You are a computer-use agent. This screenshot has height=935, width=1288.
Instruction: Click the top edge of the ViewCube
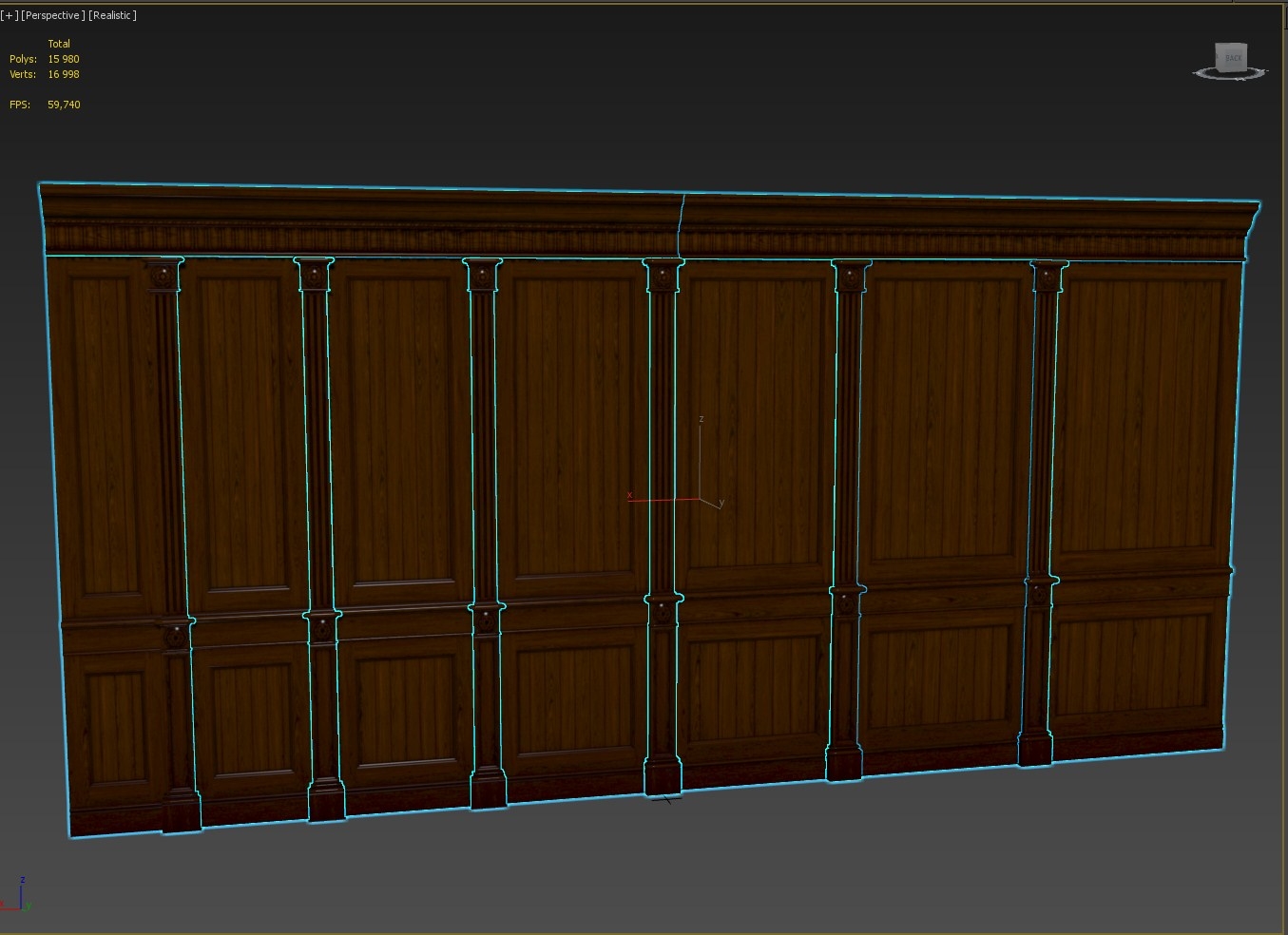coord(1231,44)
